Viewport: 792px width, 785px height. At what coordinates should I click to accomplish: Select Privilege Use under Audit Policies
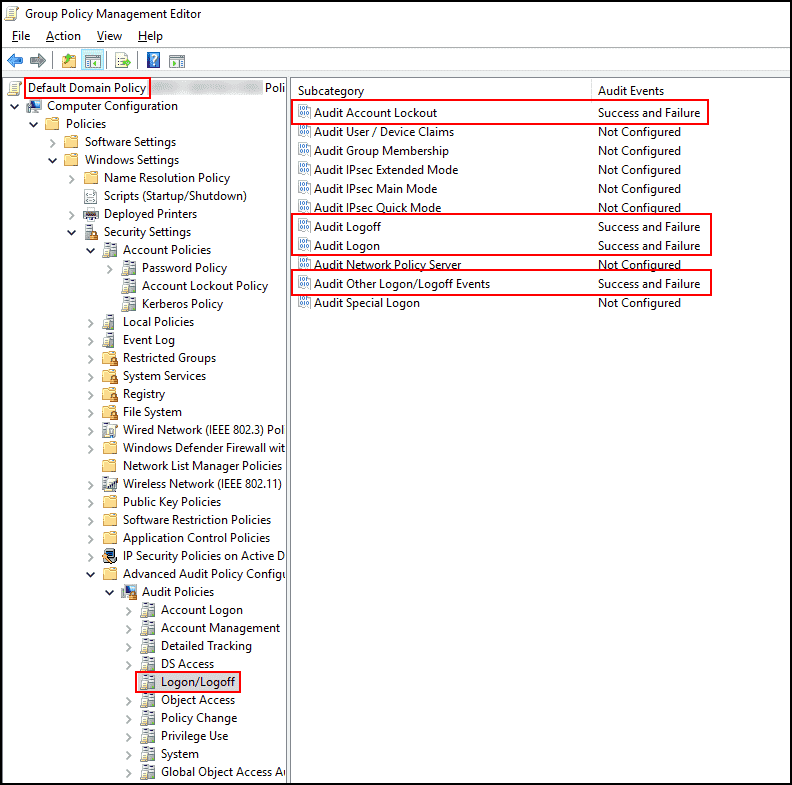[194, 737]
